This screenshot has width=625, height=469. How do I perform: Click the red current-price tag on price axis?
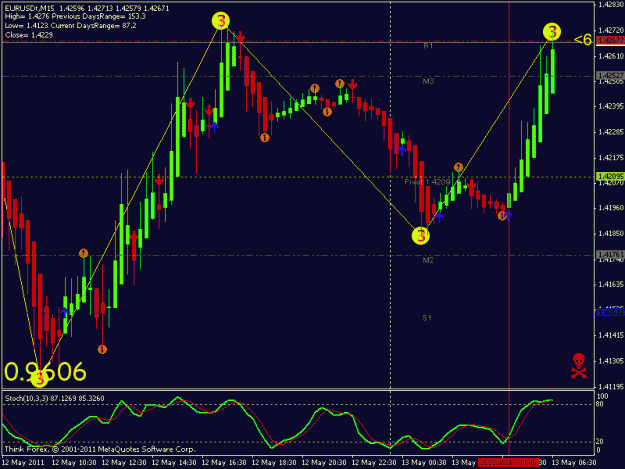[610, 41]
